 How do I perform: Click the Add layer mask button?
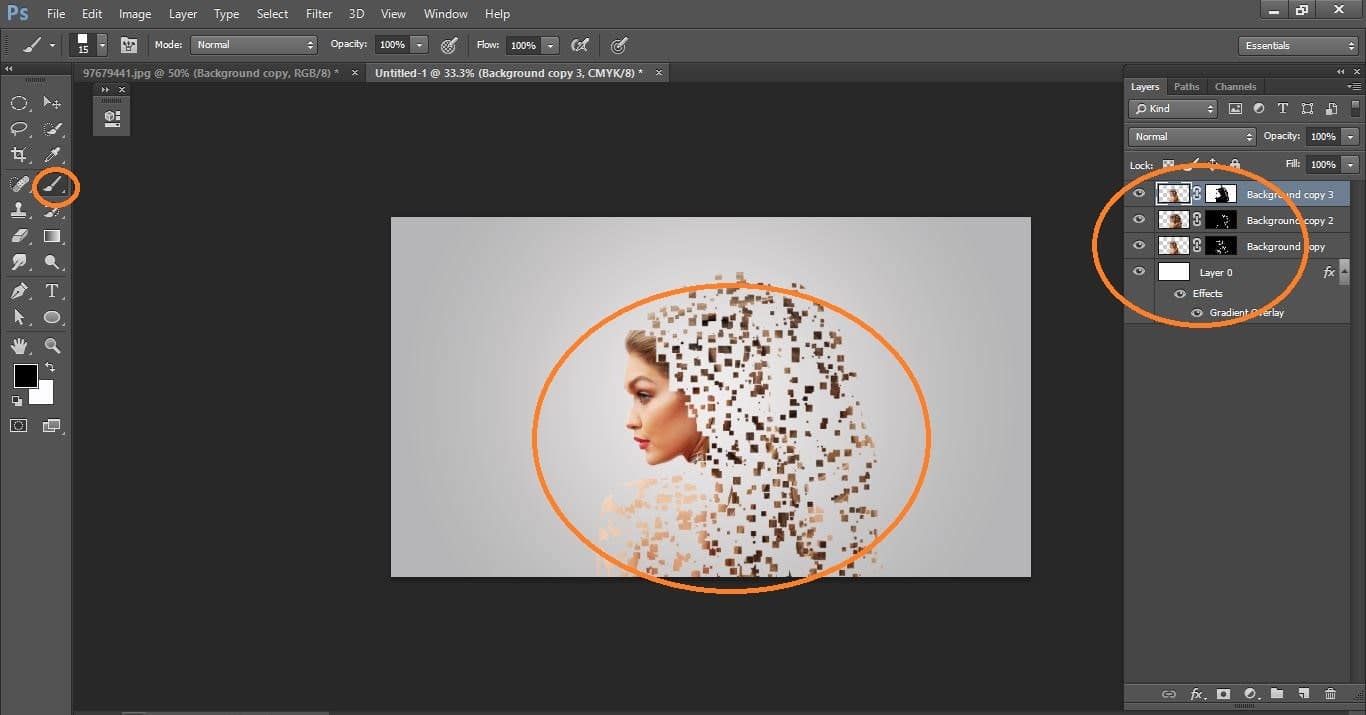(x=1223, y=693)
